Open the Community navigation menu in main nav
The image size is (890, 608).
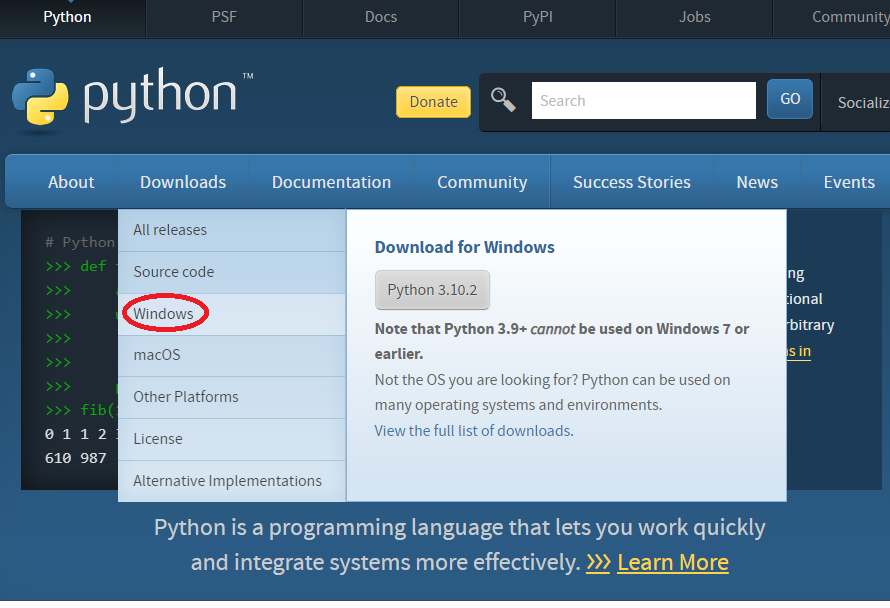pos(482,182)
